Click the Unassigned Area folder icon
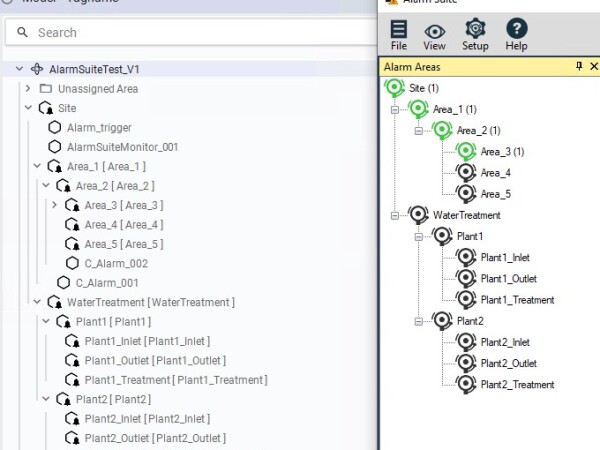600x450 pixels. coord(46,88)
